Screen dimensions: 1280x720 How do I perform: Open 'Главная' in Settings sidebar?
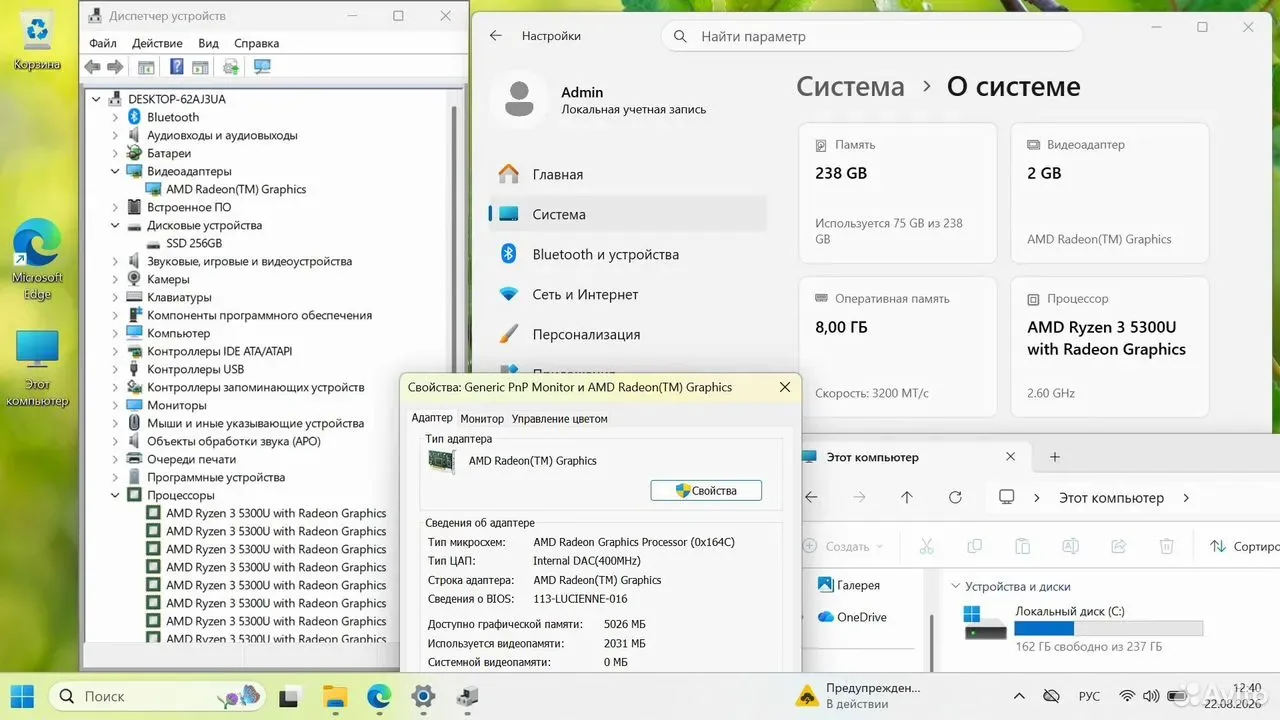[x=627, y=174]
